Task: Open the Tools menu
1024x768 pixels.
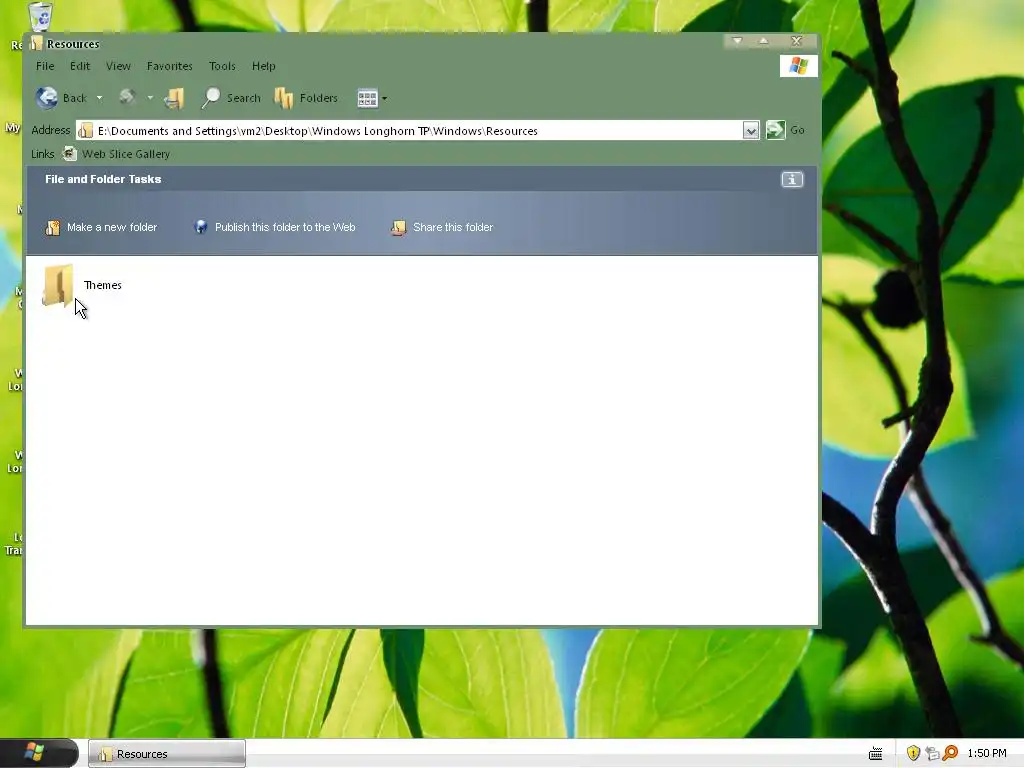Action: click(222, 66)
